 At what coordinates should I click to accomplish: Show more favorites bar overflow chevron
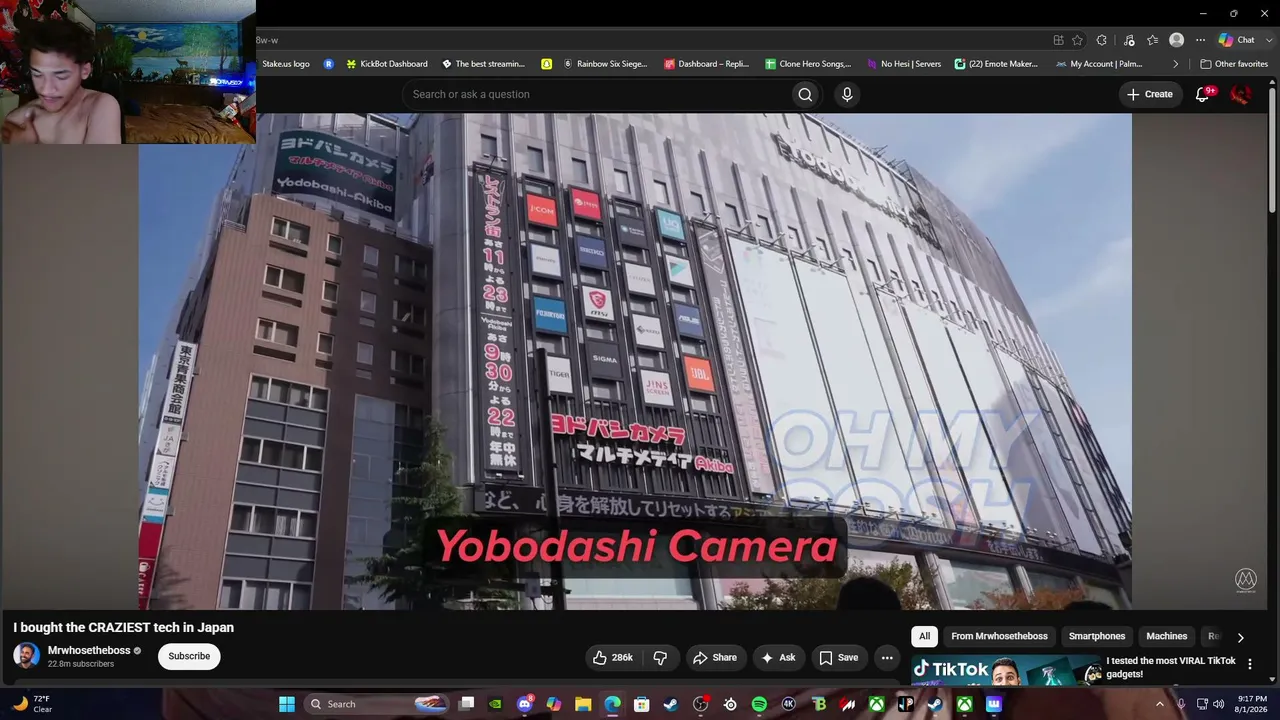1175,64
